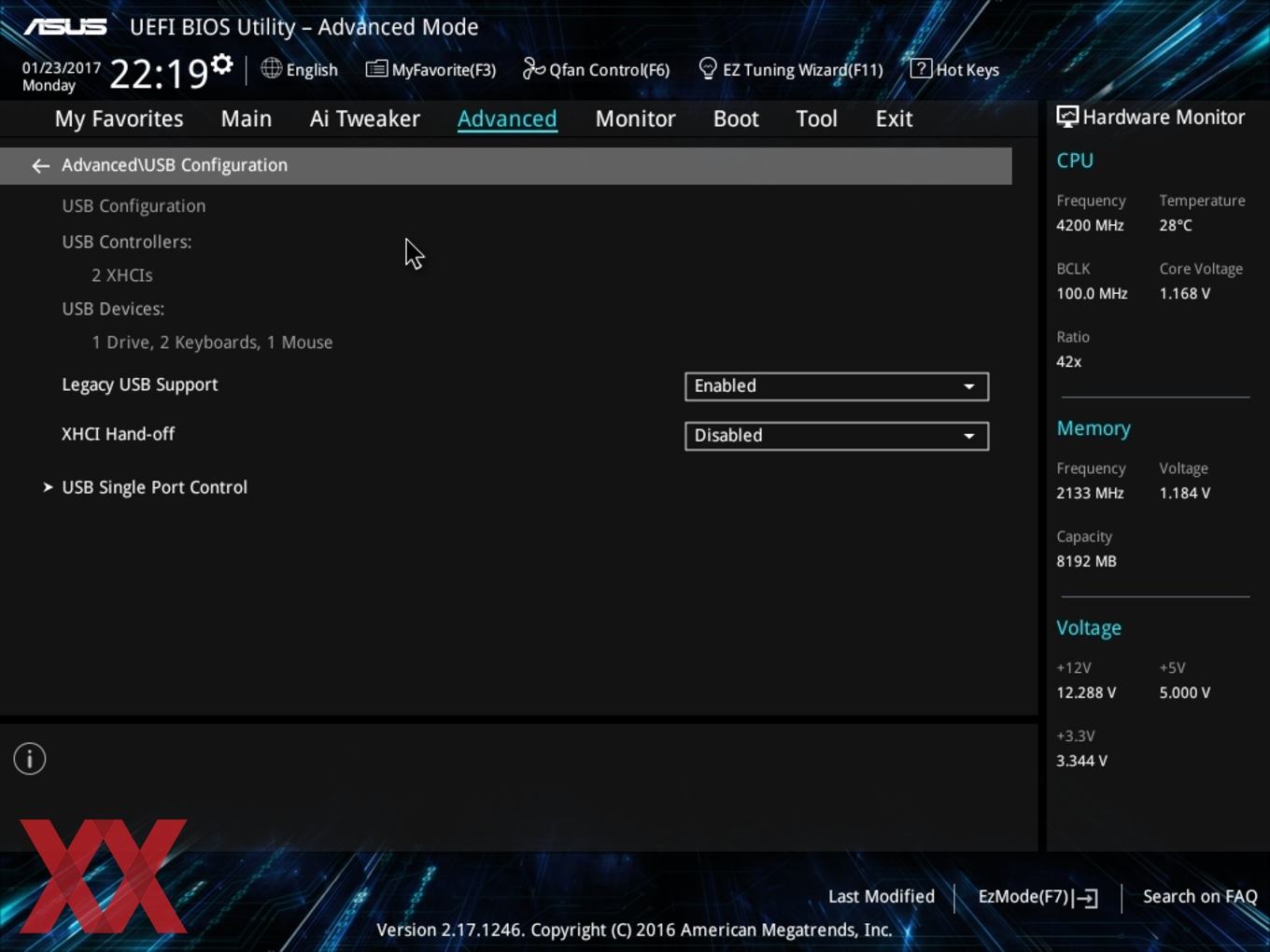Click the CPU frequency value 4200 MHz
1270x952 pixels.
(1090, 225)
